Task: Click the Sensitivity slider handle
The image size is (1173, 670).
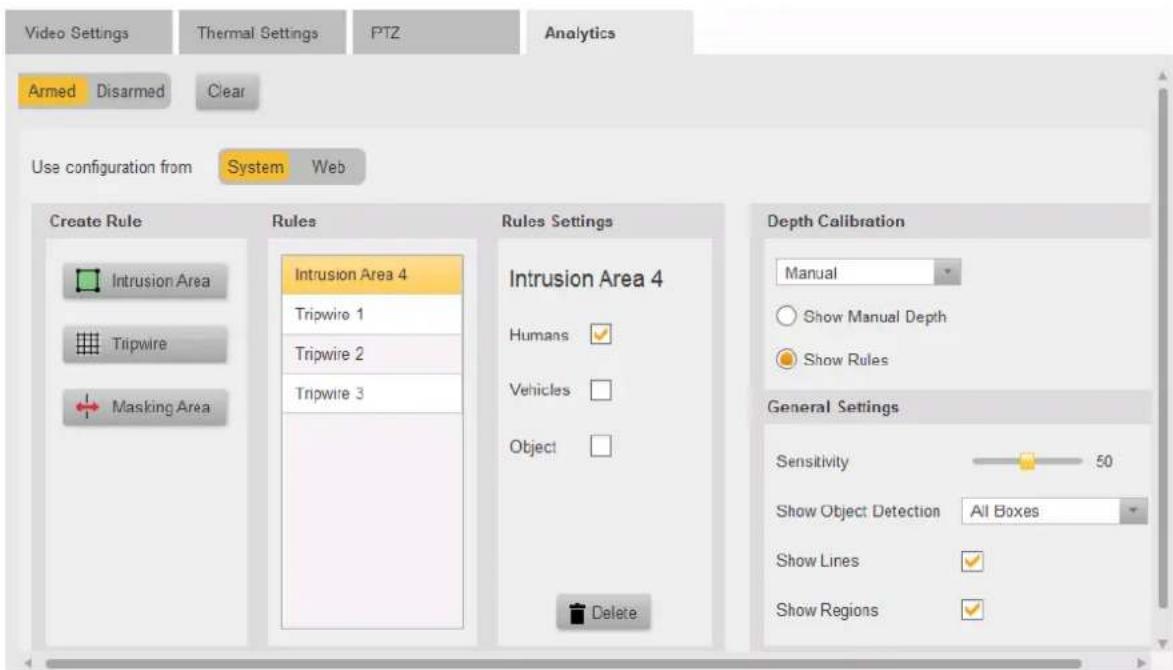Action: pyautogui.click(x=1027, y=461)
